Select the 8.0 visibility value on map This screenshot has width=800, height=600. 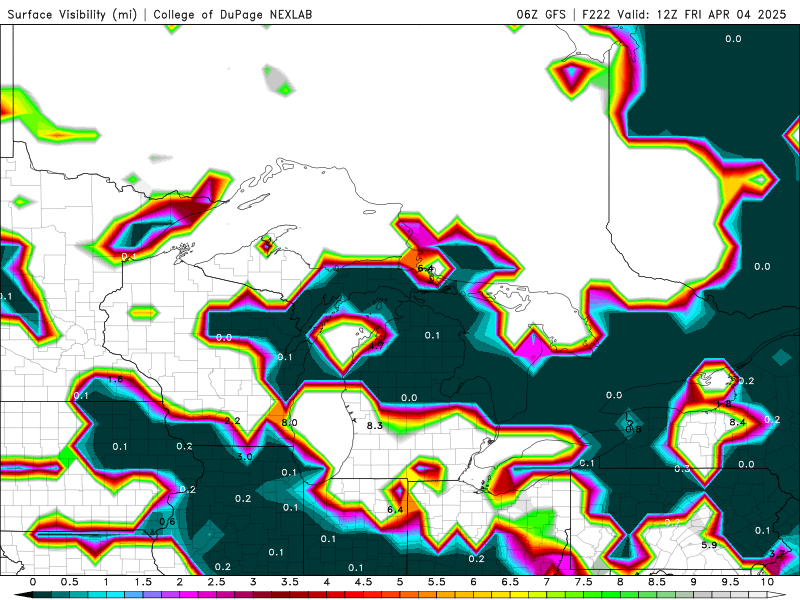289,422
